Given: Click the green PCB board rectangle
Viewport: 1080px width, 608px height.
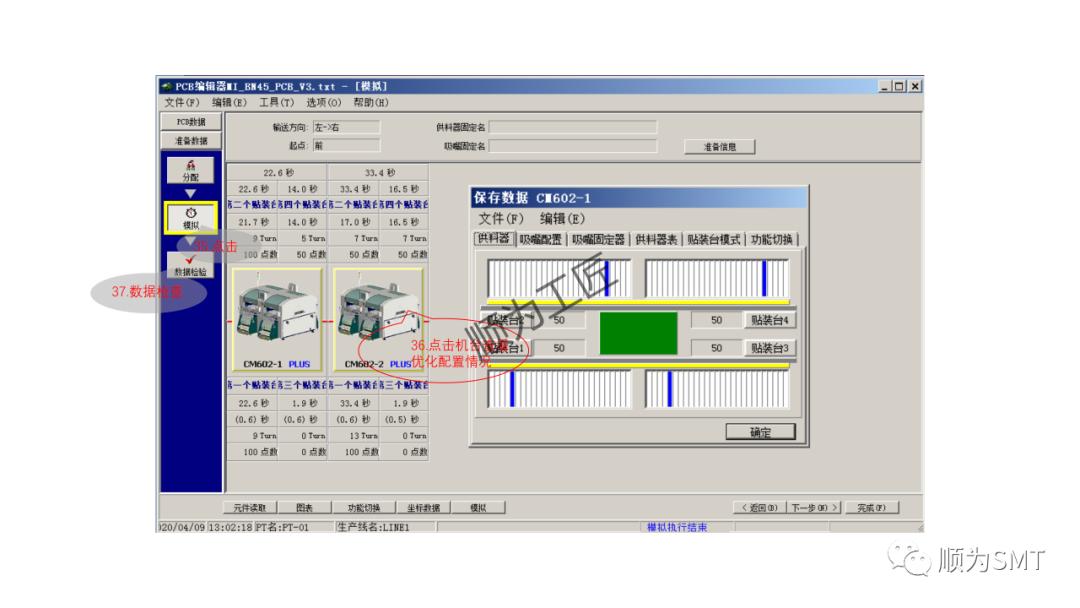Looking at the screenshot, I should click(638, 334).
